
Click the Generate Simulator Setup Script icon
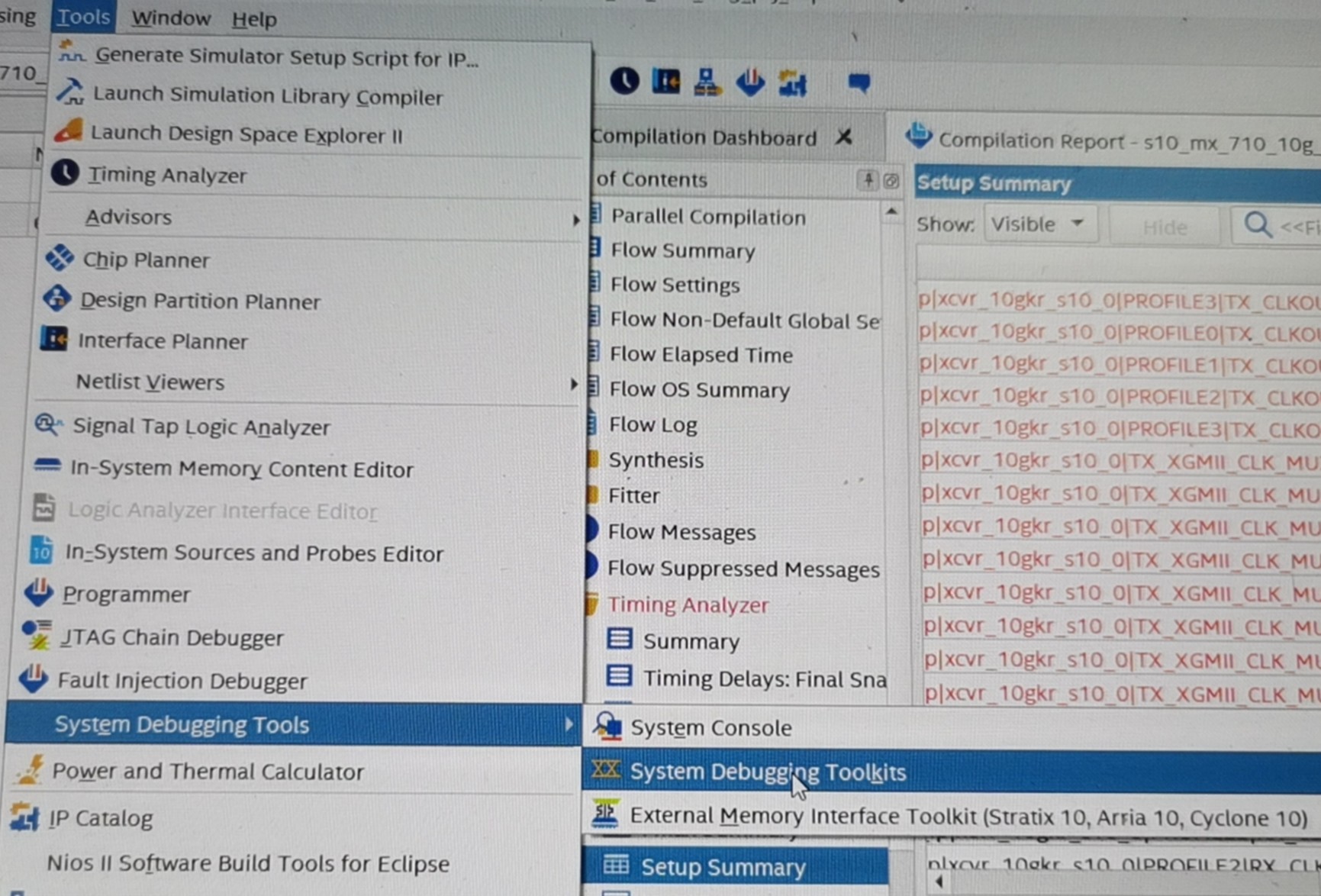tap(71, 53)
